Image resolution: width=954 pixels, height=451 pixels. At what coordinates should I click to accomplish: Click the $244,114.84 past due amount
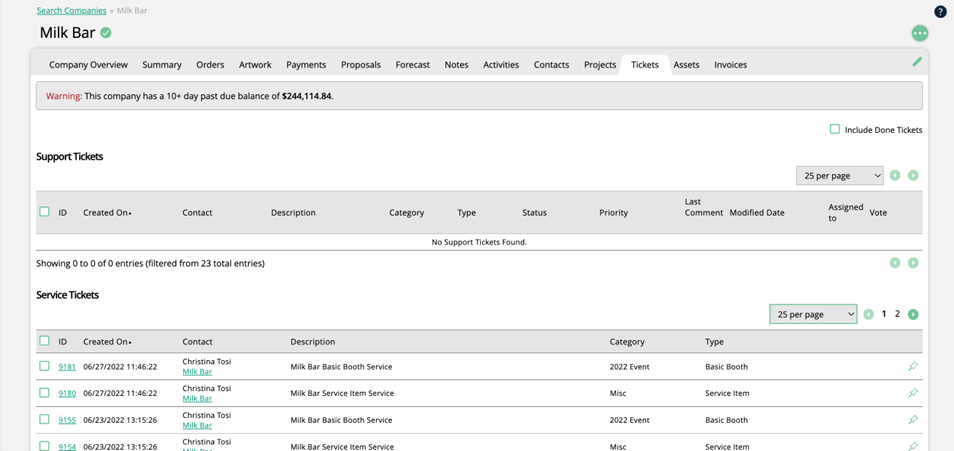[307, 96]
